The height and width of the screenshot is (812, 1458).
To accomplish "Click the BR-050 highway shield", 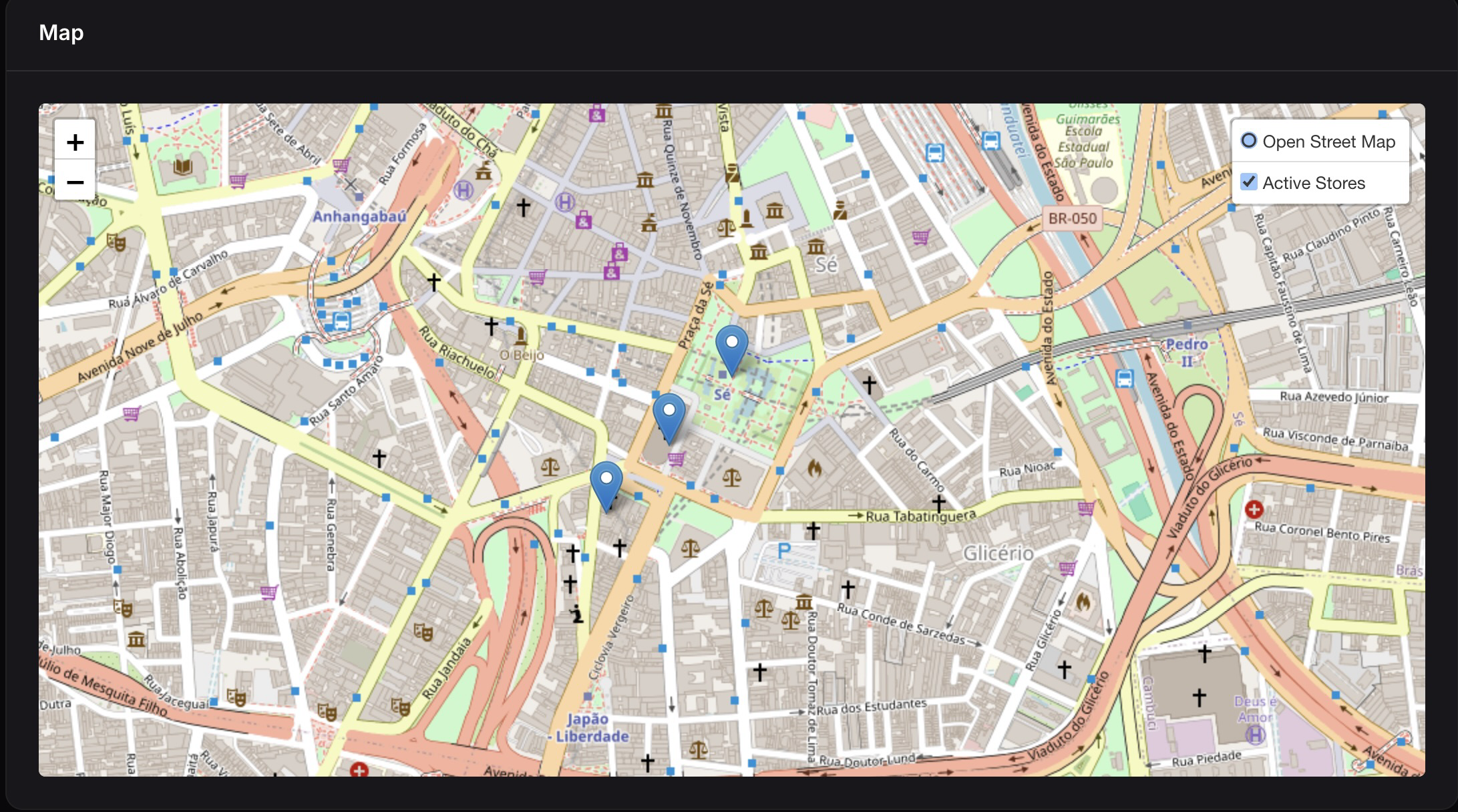I will 1072,218.
